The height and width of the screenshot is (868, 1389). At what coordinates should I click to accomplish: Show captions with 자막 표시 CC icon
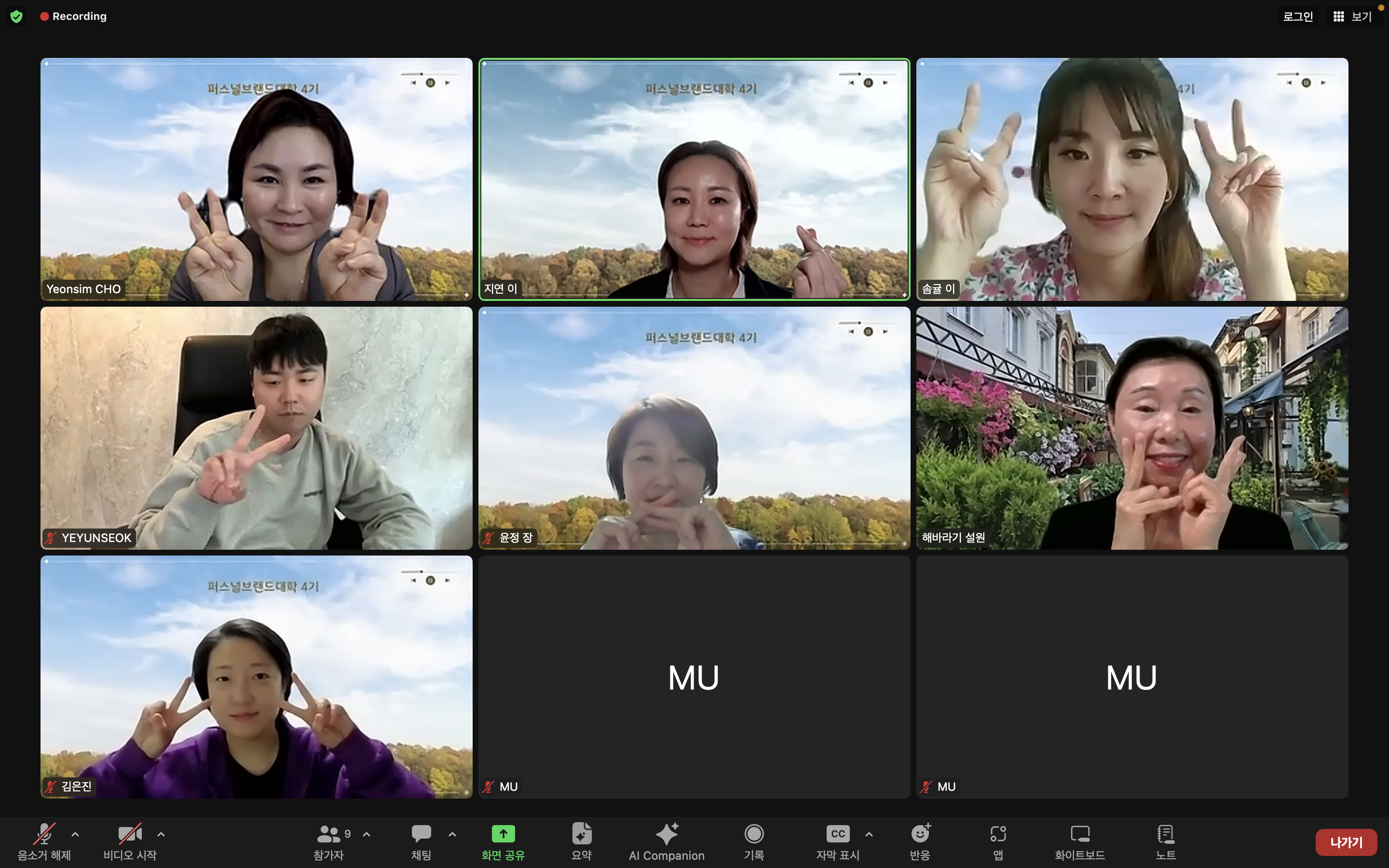click(837, 834)
